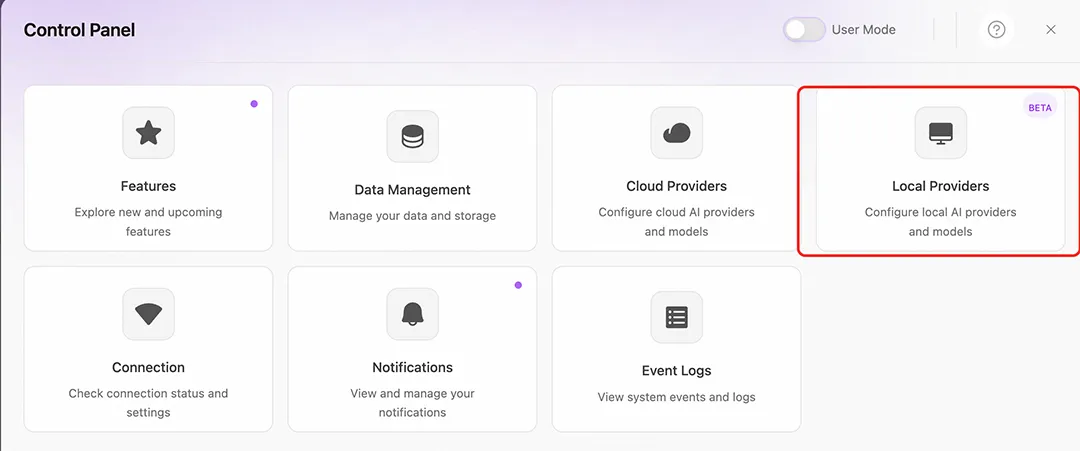
Task: Select the Cloud Providers title
Action: pyautogui.click(x=676, y=186)
